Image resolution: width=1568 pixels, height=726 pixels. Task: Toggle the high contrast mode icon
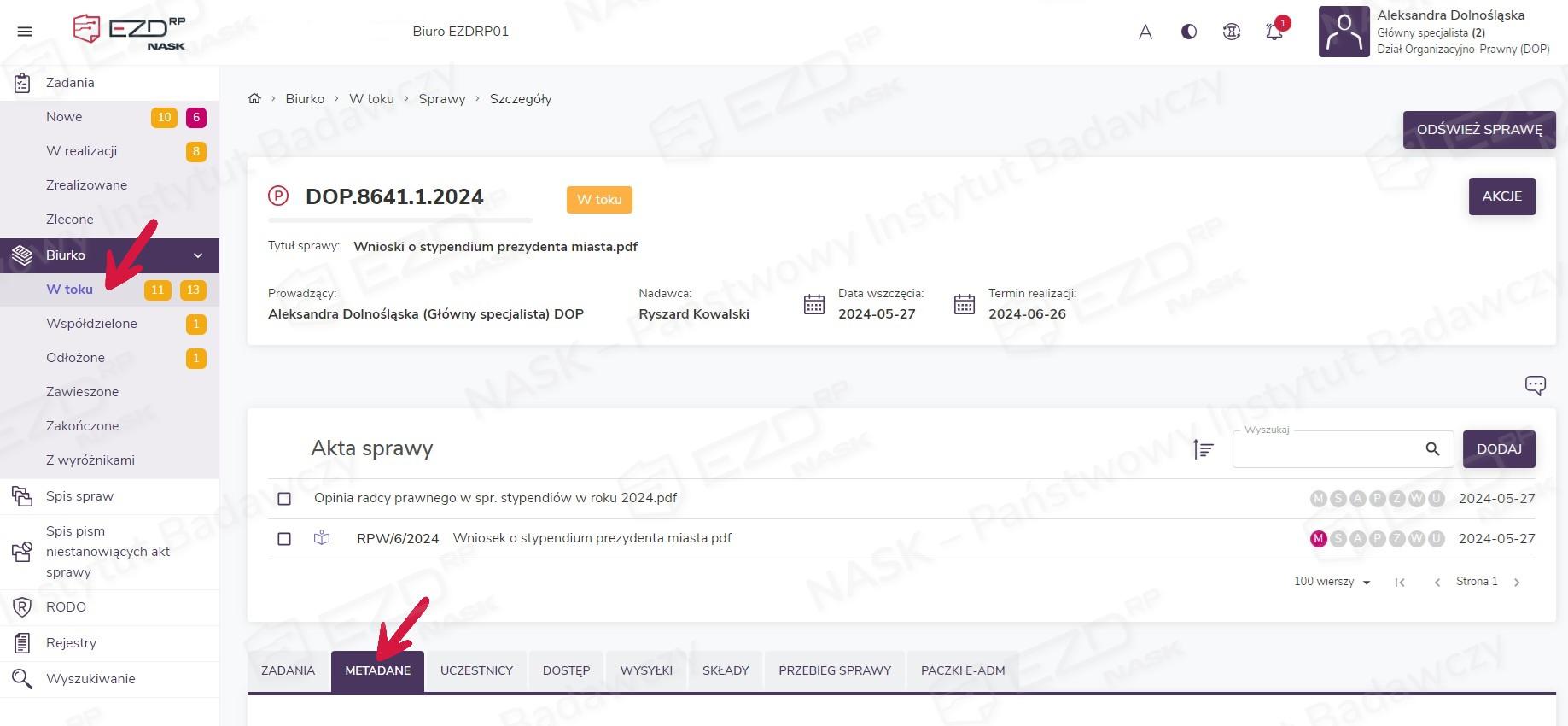(1188, 32)
